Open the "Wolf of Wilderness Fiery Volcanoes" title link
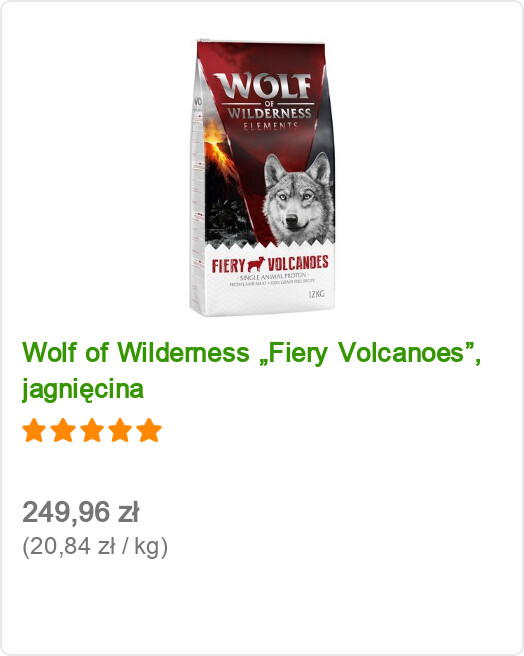Screen dimensions: 524x656 click(252, 370)
